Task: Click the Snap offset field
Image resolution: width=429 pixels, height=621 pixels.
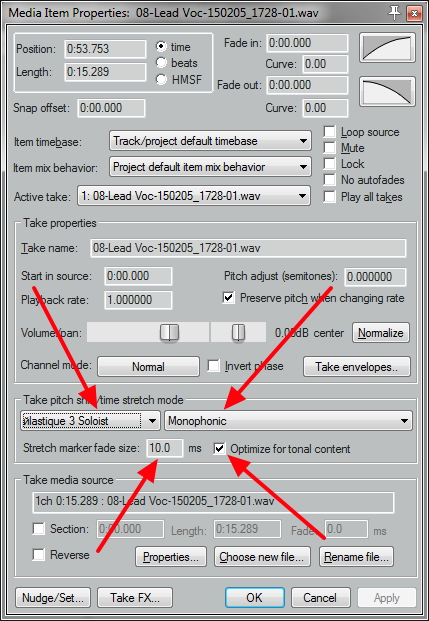Action: click(x=112, y=108)
